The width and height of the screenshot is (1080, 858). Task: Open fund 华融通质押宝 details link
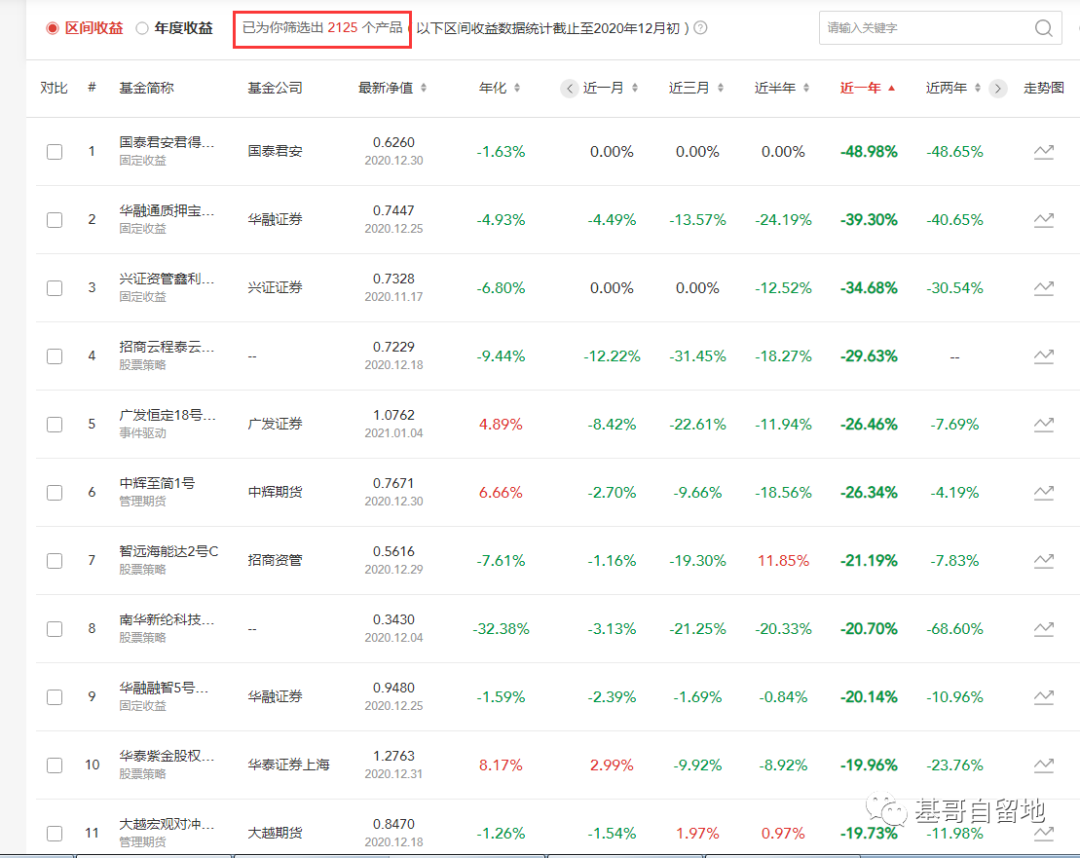point(167,211)
